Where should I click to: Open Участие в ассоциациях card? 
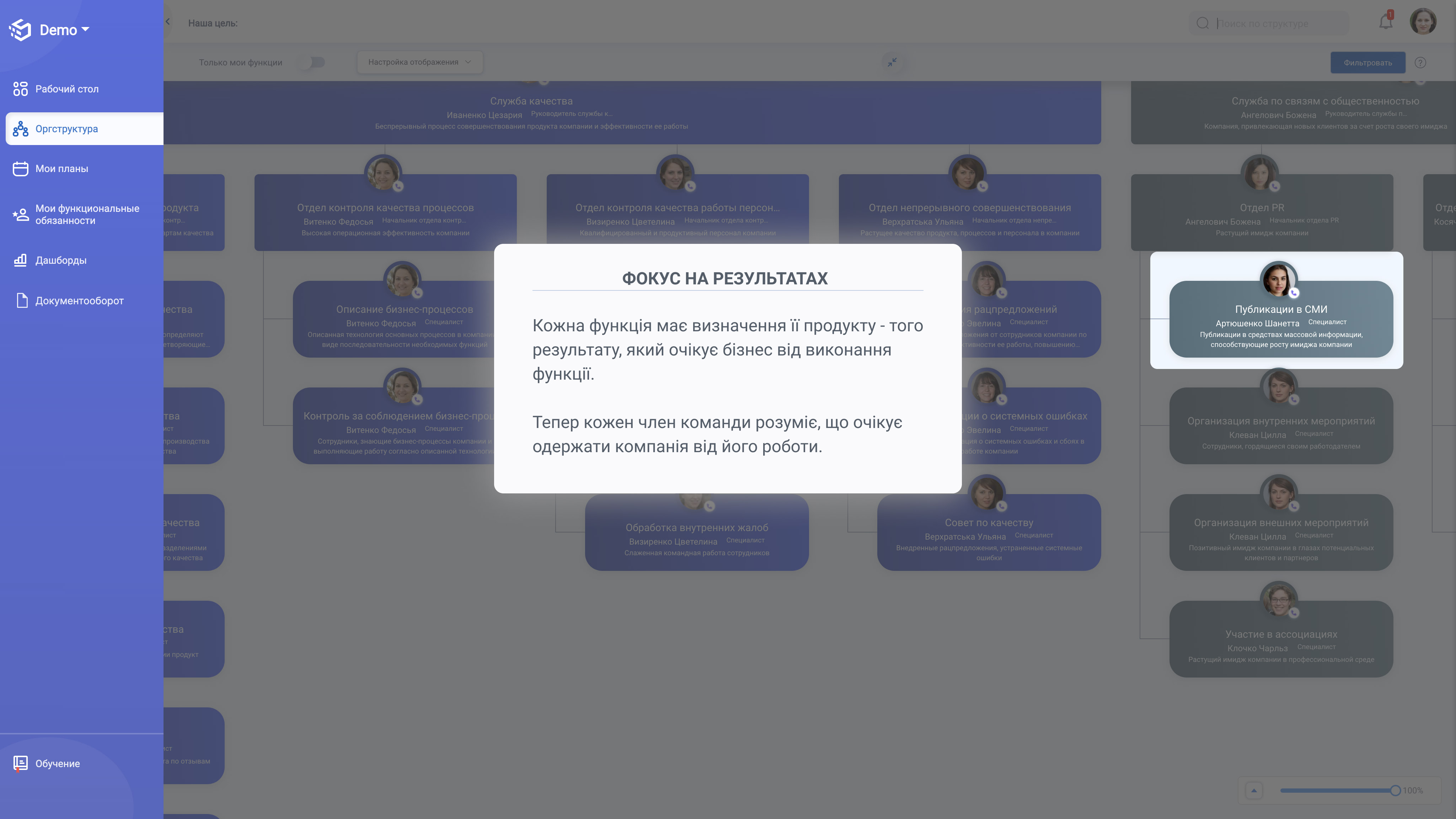1281,639
